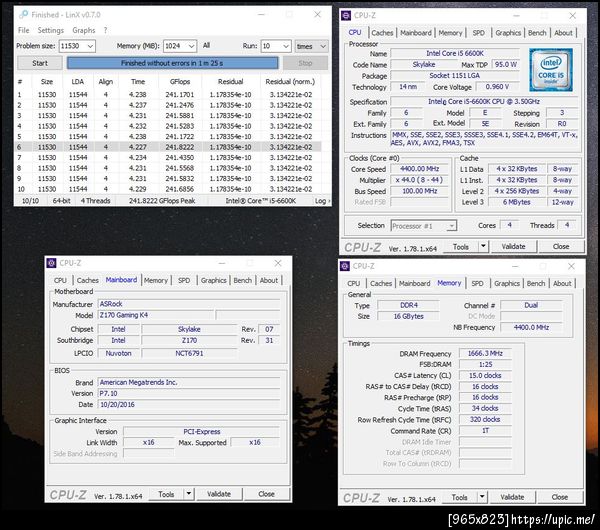Click Validate in CPU-Z CPU window
600x530 pixels.
pos(514,246)
